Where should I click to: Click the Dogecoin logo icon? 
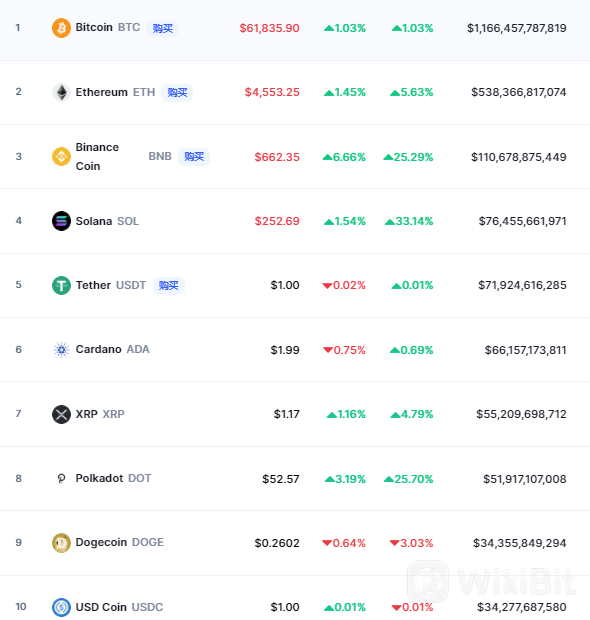pyautogui.click(x=61, y=543)
